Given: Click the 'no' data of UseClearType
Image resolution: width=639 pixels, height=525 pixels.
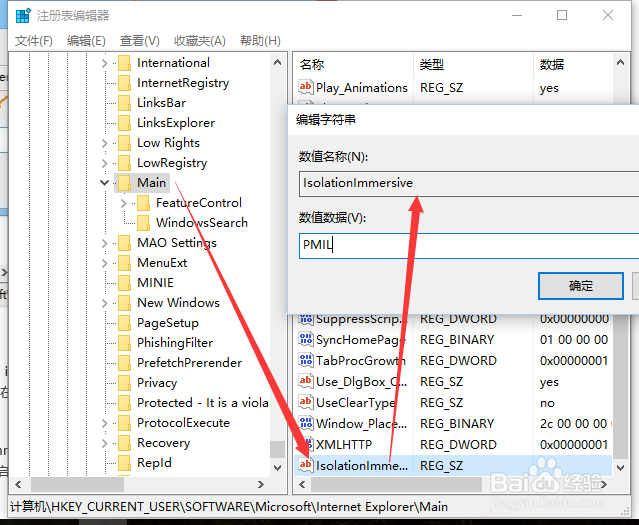Looking at the screenshot, I should tap(547, 403).
